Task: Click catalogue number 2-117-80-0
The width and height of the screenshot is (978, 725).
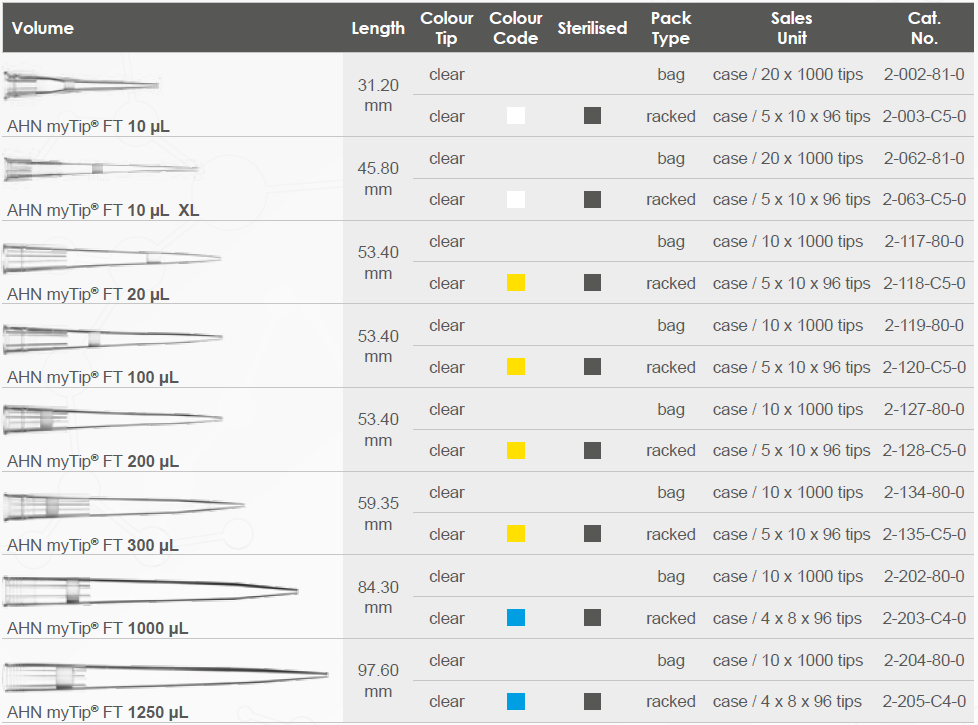Action: coord(924,241)
